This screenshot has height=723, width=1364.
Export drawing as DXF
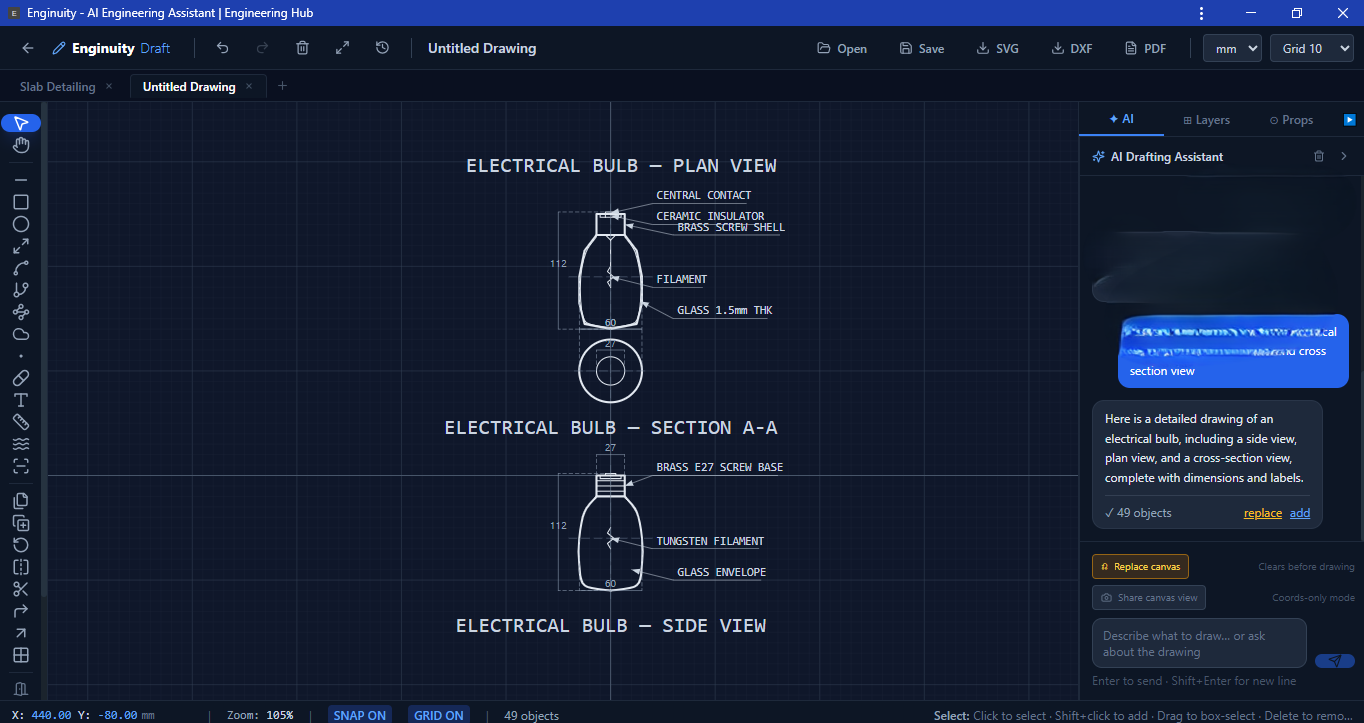coord(1072,48)
